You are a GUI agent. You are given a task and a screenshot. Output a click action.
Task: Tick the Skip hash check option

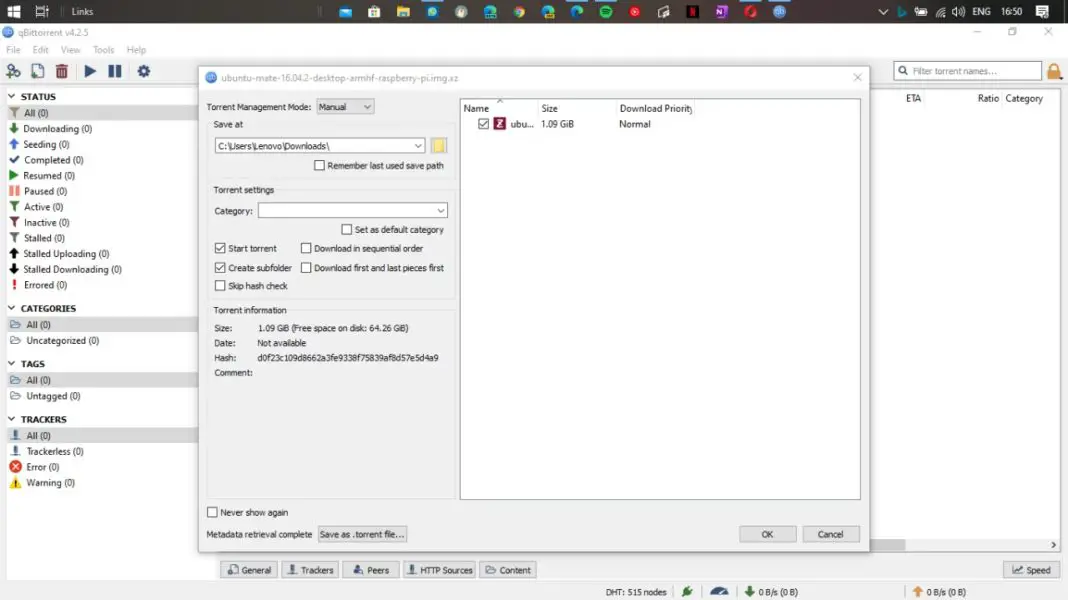[x=220, y=286]
